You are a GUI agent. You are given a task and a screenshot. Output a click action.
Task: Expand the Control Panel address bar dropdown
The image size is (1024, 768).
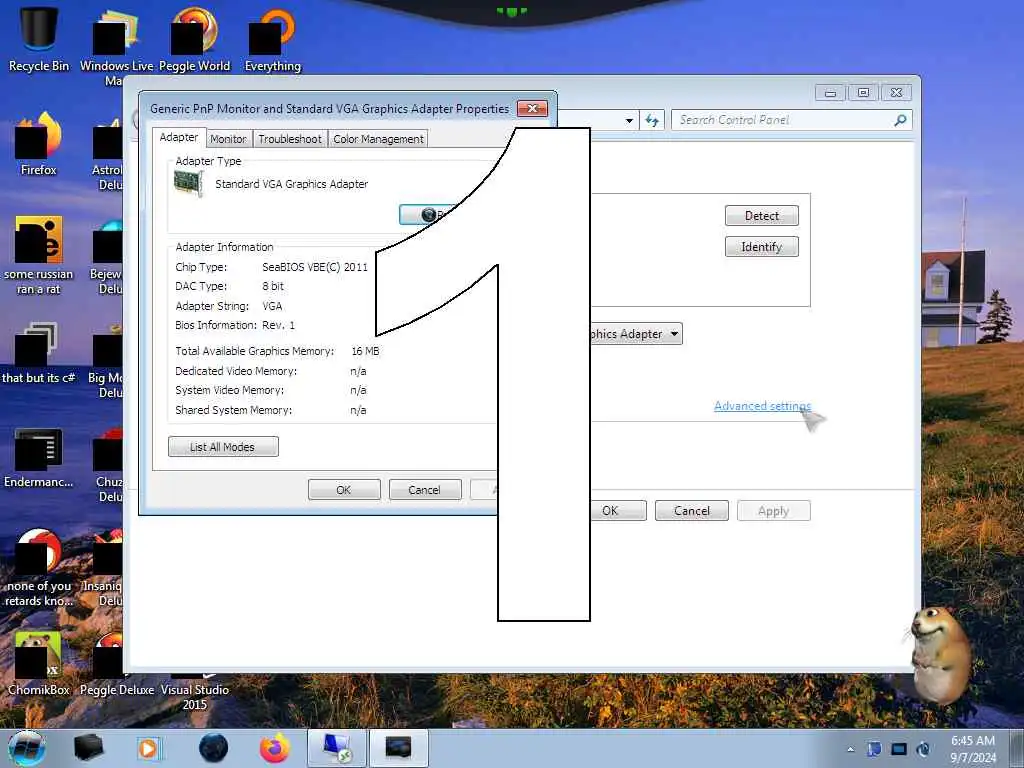click(629, 120)
